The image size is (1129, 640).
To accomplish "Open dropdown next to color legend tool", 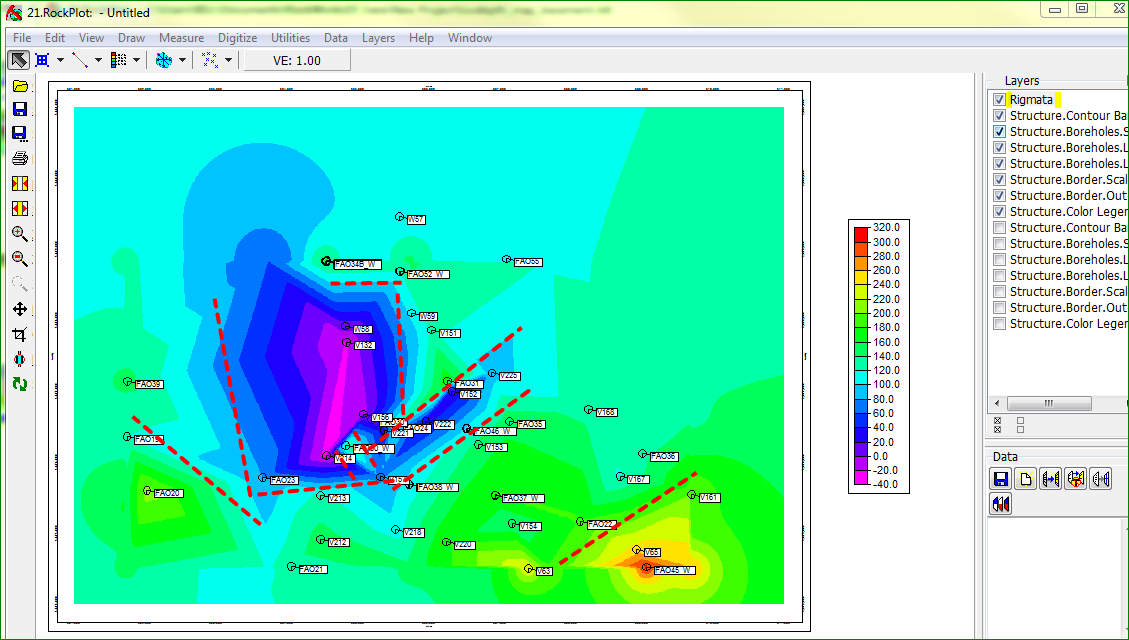I will 136,60.
